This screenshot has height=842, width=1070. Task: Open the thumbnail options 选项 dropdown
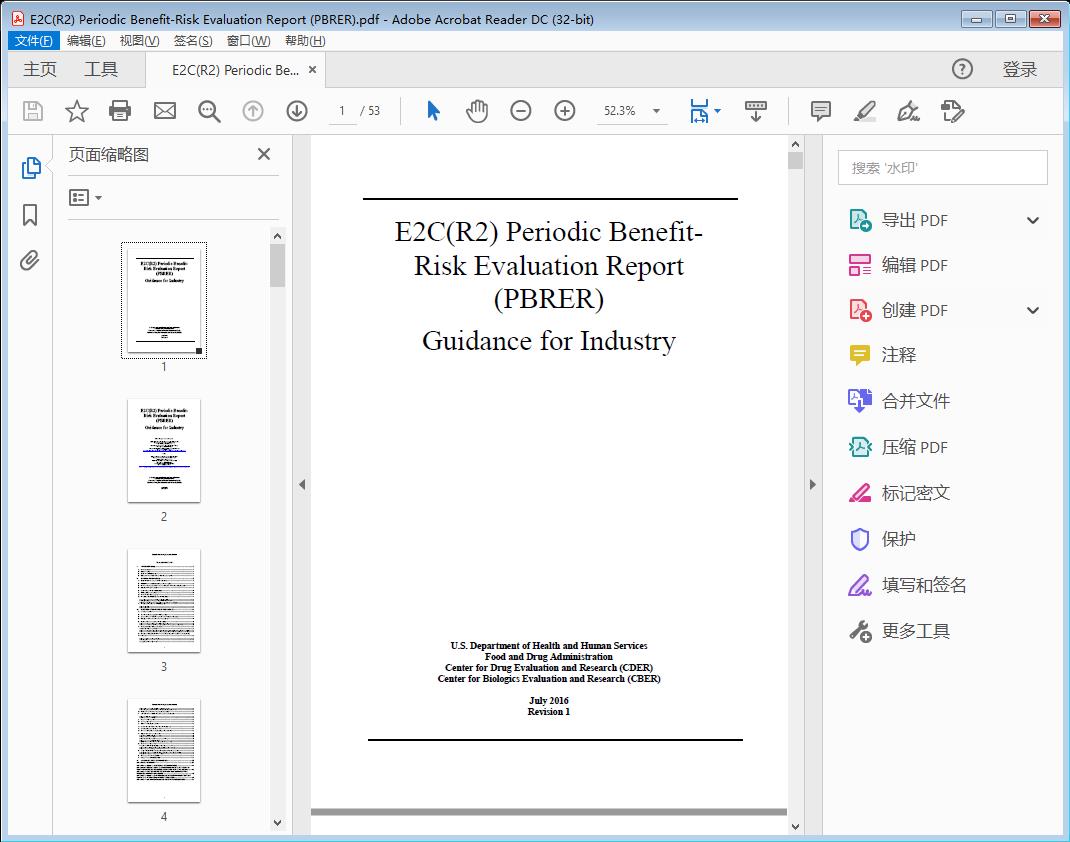82,197
